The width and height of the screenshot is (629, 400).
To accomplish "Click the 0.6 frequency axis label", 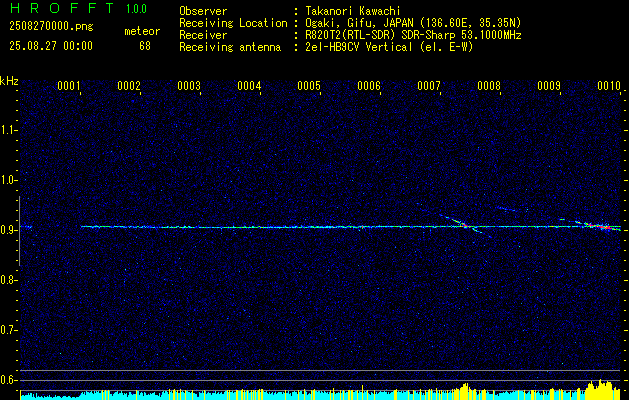I will coord(8,380).
